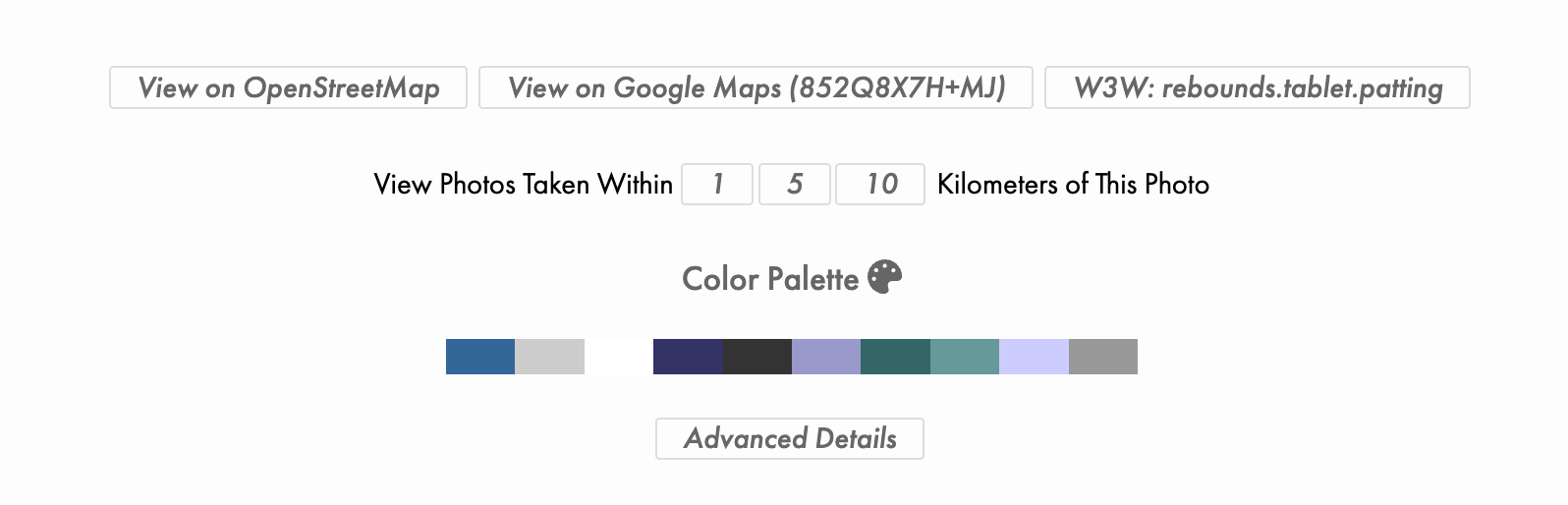Select the dark navy color swatch
The height and width of the screenshot is (505, 1568).
point(688,357)
